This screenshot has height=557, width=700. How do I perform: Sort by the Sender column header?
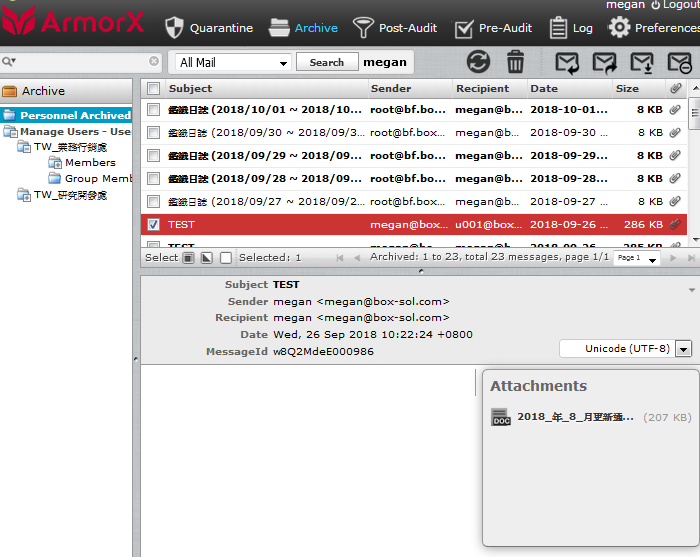click(x=410, y=88)
